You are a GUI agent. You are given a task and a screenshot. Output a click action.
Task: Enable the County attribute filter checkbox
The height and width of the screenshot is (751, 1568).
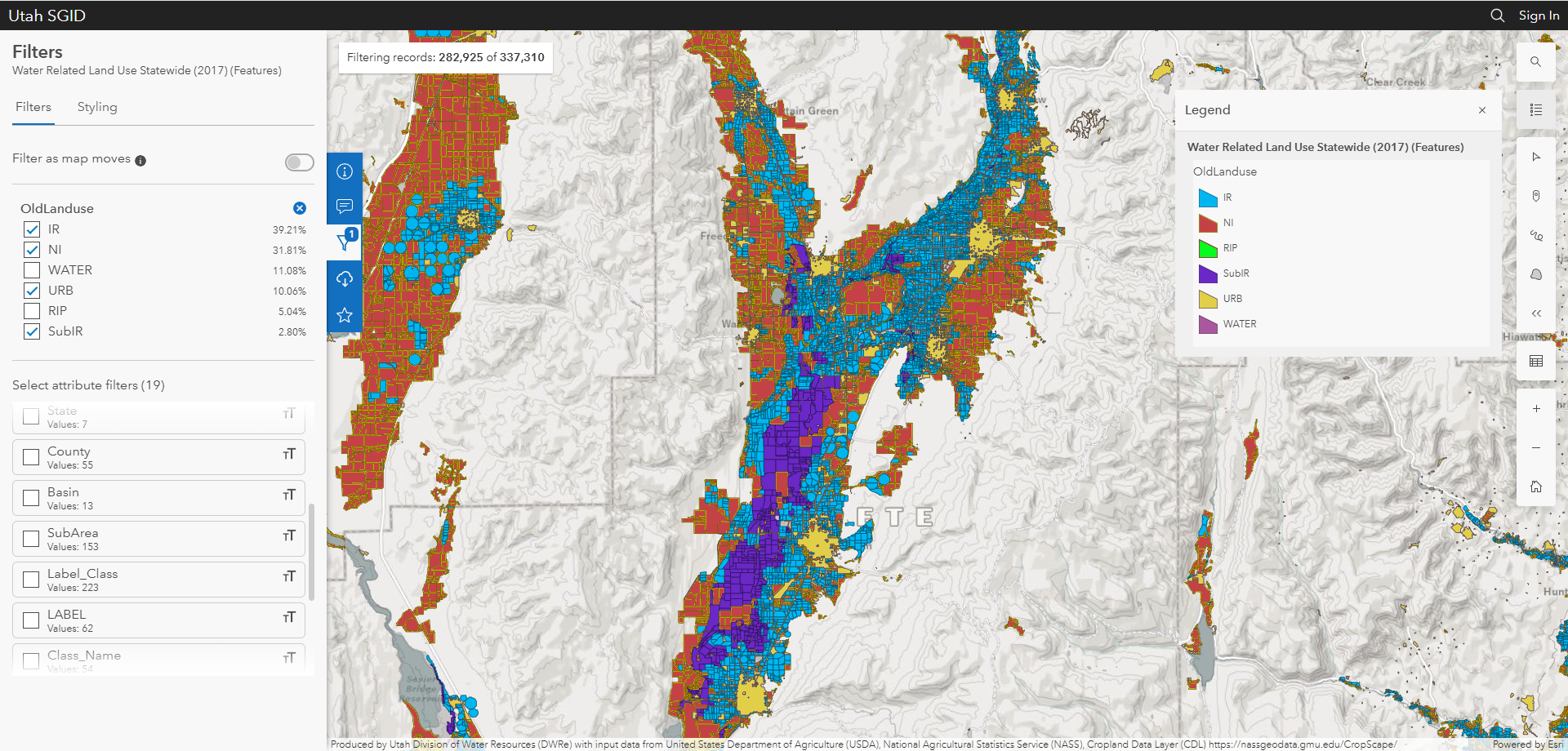pos(31,457)
